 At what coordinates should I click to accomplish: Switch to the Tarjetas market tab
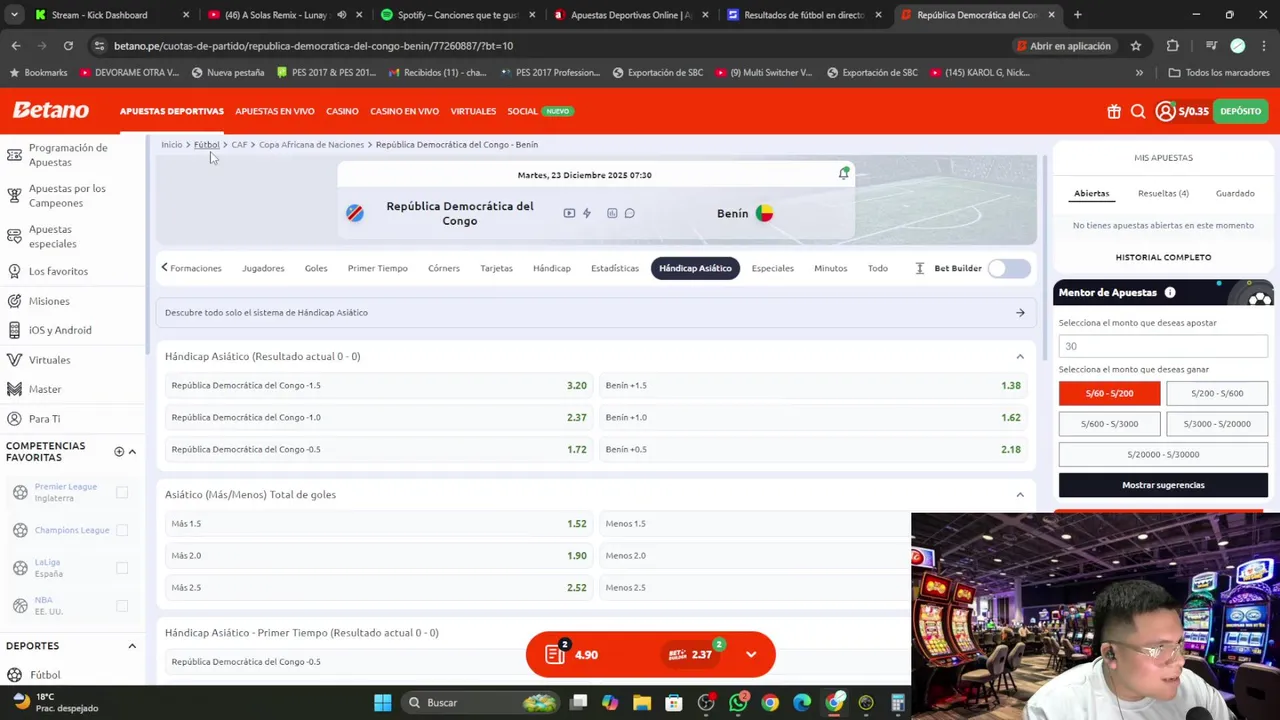pos(496,268)
